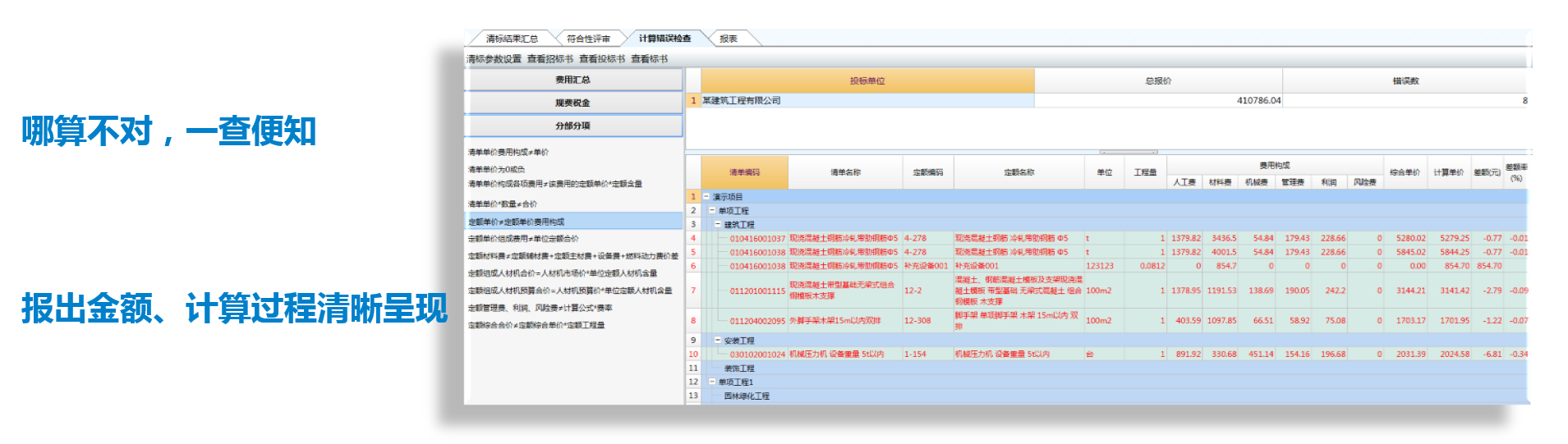Click the 分部分项 button
The height and width of the screenshot is (444, 1568).
(572, 126)
